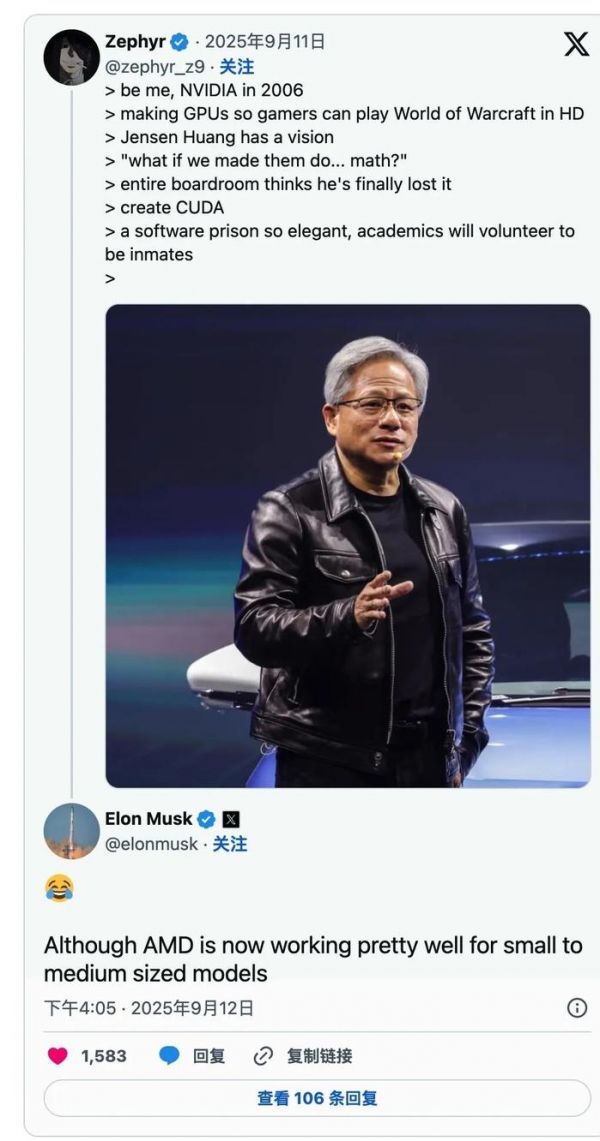600x1141 pixels.
Task: Click the copy link chain icon
Action: 264,1056
